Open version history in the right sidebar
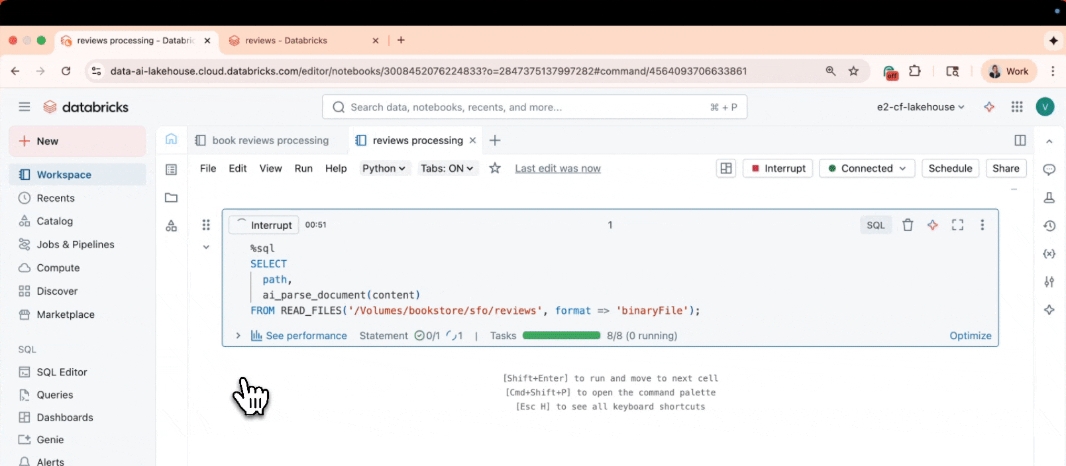The width and height of the screenshot is (1066, 466). click(x=1049, y=226)
